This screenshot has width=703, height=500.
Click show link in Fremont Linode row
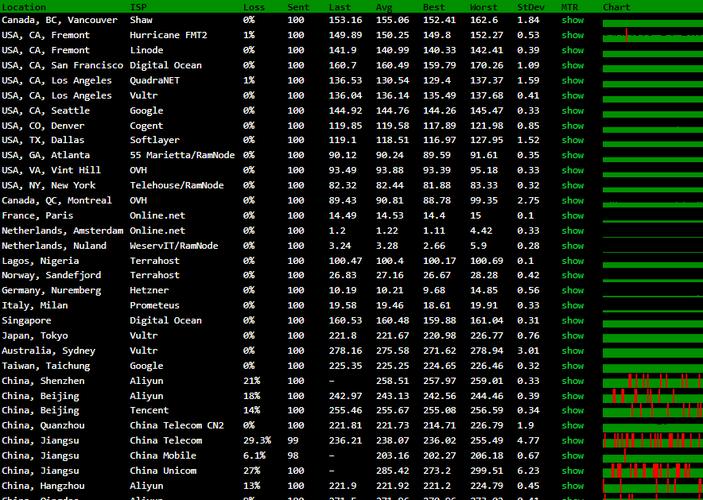(573, 50)
